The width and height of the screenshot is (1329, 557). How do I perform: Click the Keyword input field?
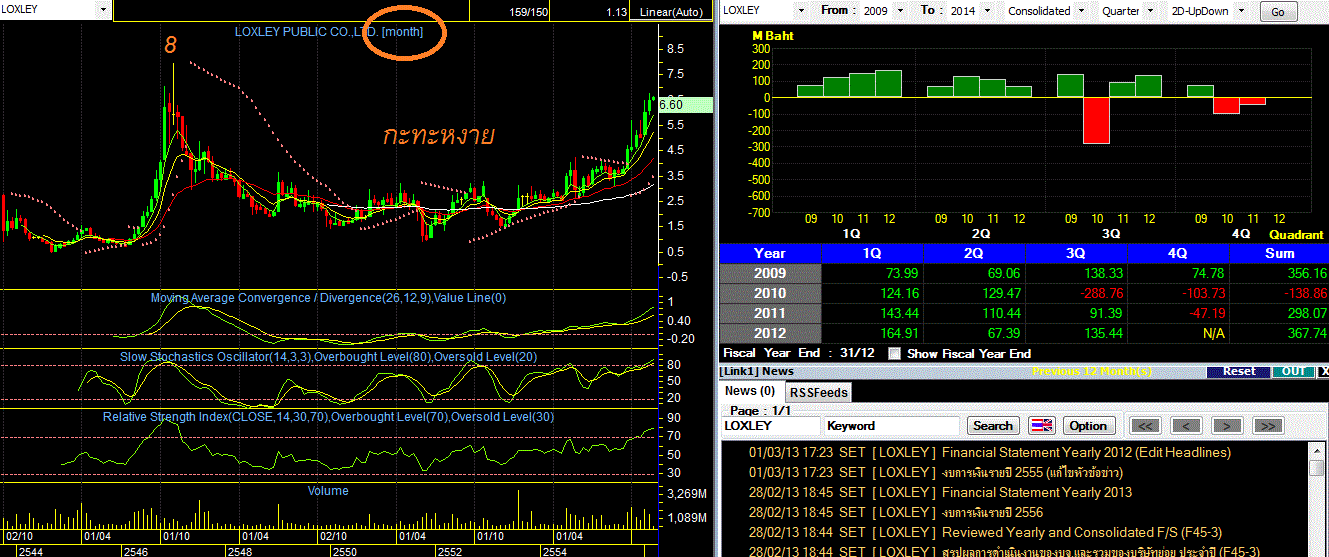tap(892, 425)
